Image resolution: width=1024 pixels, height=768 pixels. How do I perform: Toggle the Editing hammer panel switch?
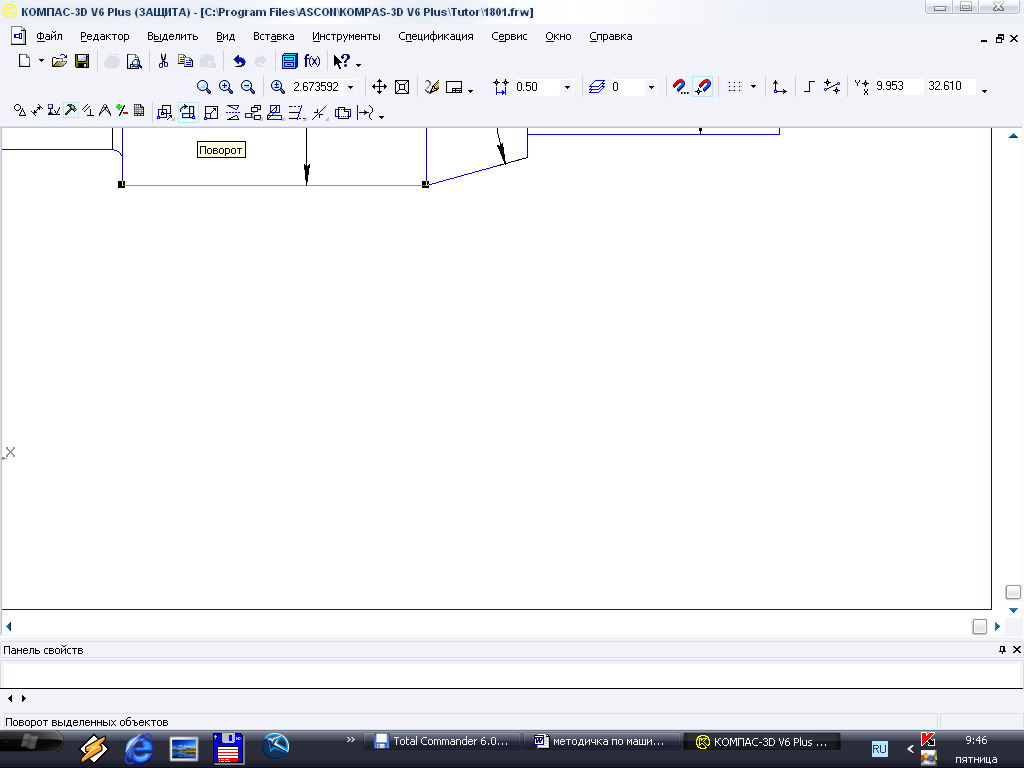point(71,110)
